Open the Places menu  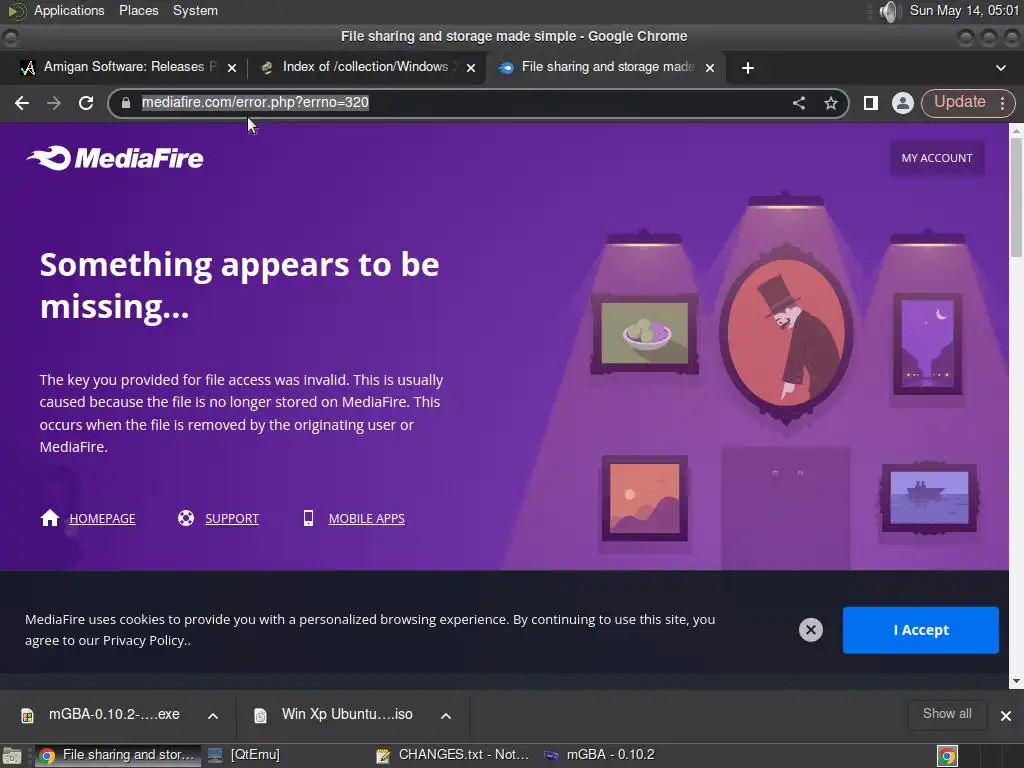coord(138,10)
